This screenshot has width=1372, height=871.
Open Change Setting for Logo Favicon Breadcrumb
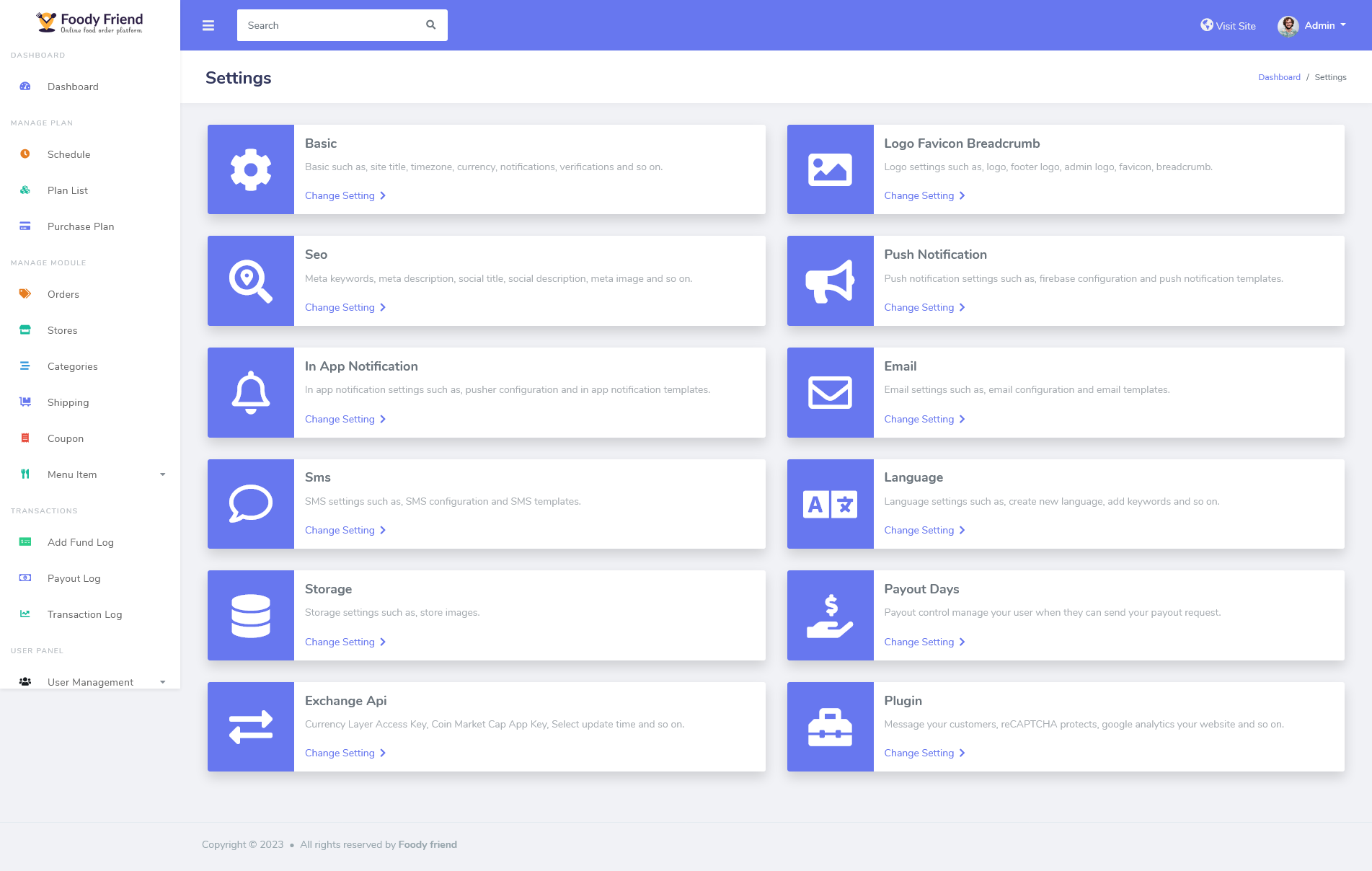(x=924, y=195)
